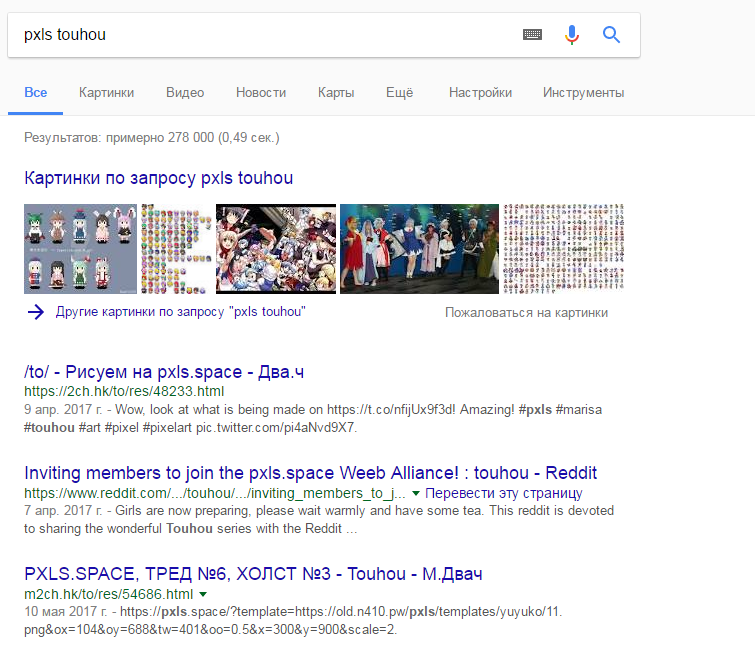
Task: Click the snippet text mentioning #pxls #marisa
Action: coord(313,418)
